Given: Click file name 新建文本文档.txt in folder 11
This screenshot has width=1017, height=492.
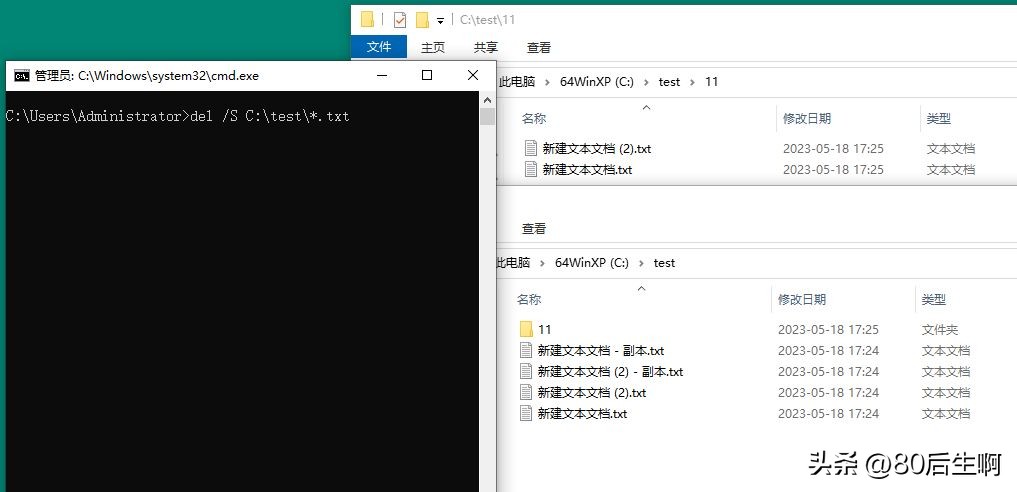Looking at the screenshot, I should point(587,169).
